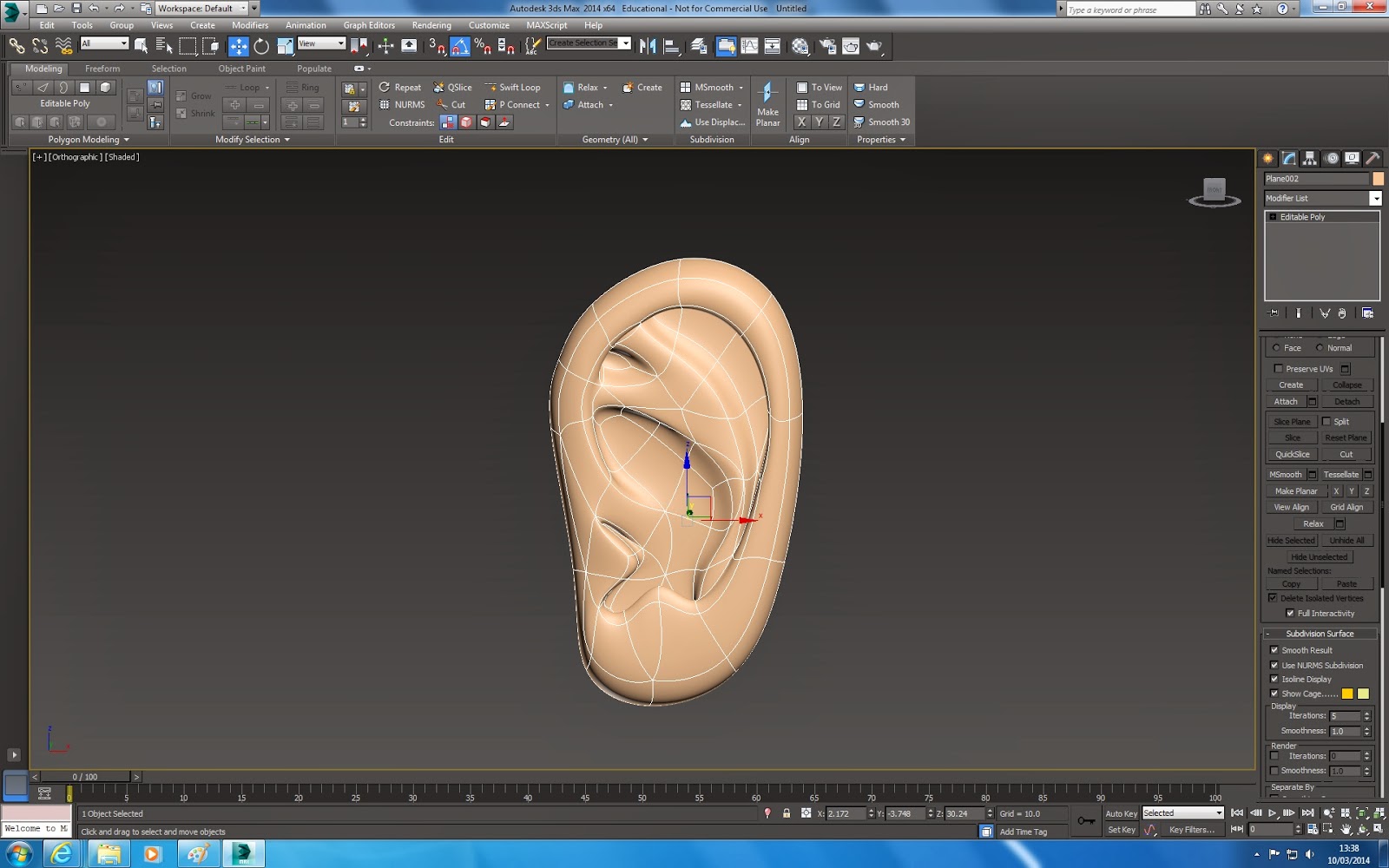Click the Render teapot icon

coord(874,46)
